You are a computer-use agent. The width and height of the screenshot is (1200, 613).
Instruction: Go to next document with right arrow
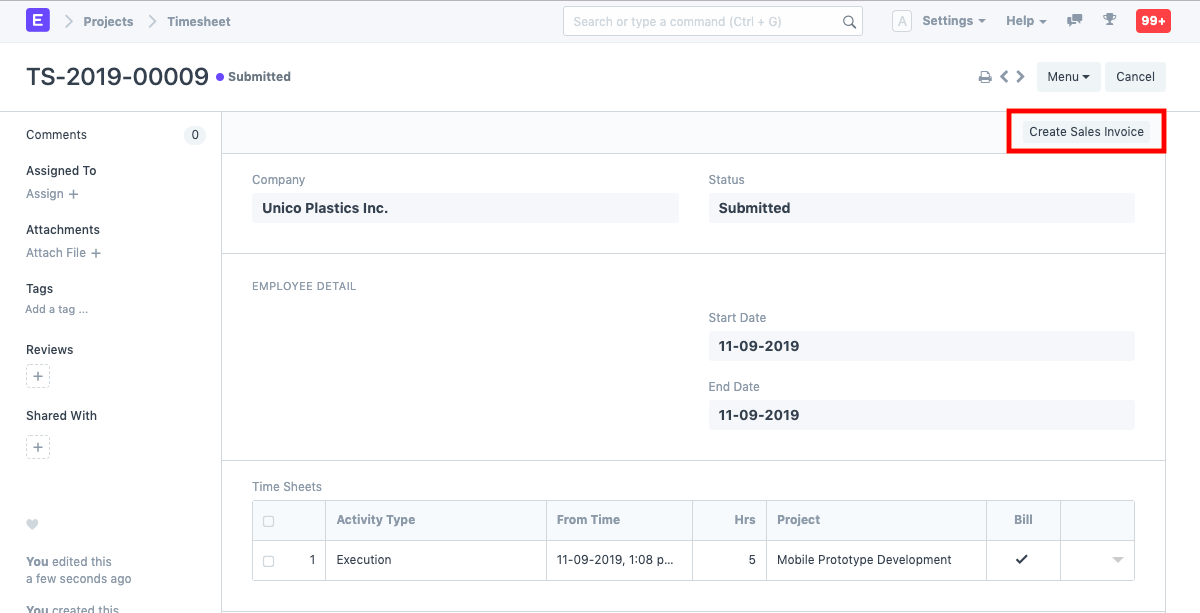tap(1020, 76)
